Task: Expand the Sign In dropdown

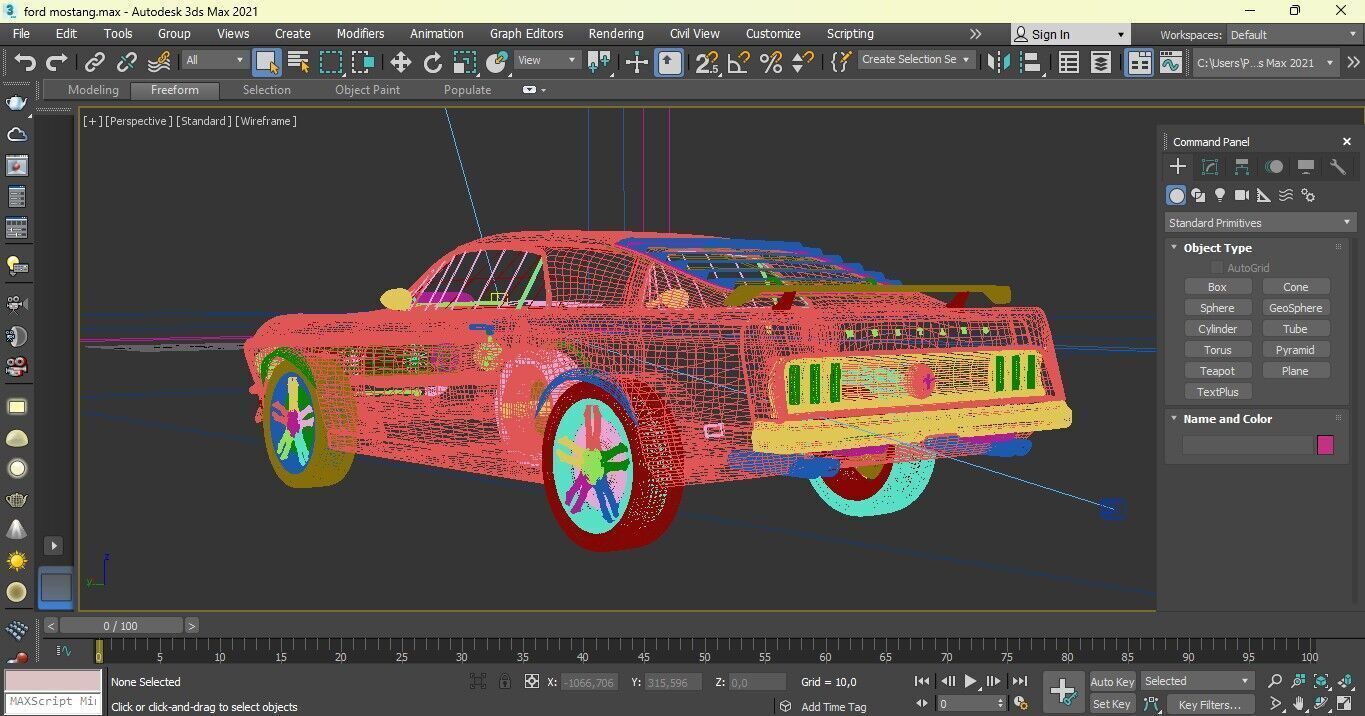Action: tap(1120, 34)
